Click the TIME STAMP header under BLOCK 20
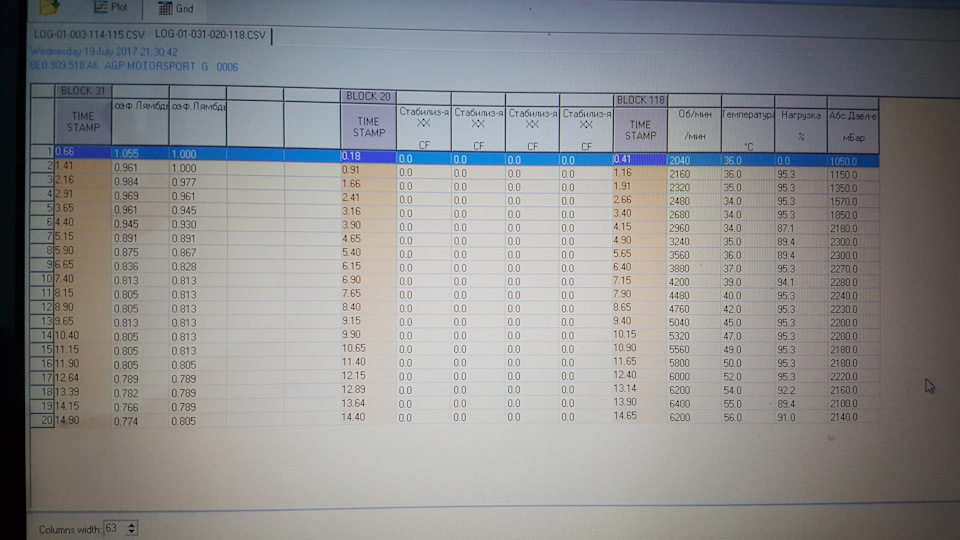The image size is (960, 540). (368, 127)
